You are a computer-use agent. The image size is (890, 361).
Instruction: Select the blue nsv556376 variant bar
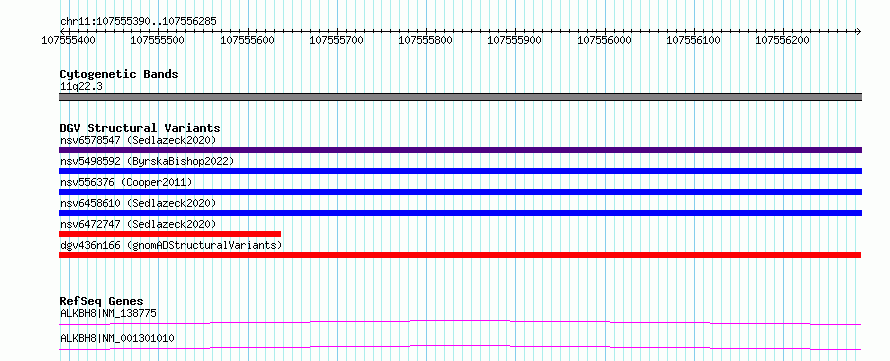tap(460, 192)
